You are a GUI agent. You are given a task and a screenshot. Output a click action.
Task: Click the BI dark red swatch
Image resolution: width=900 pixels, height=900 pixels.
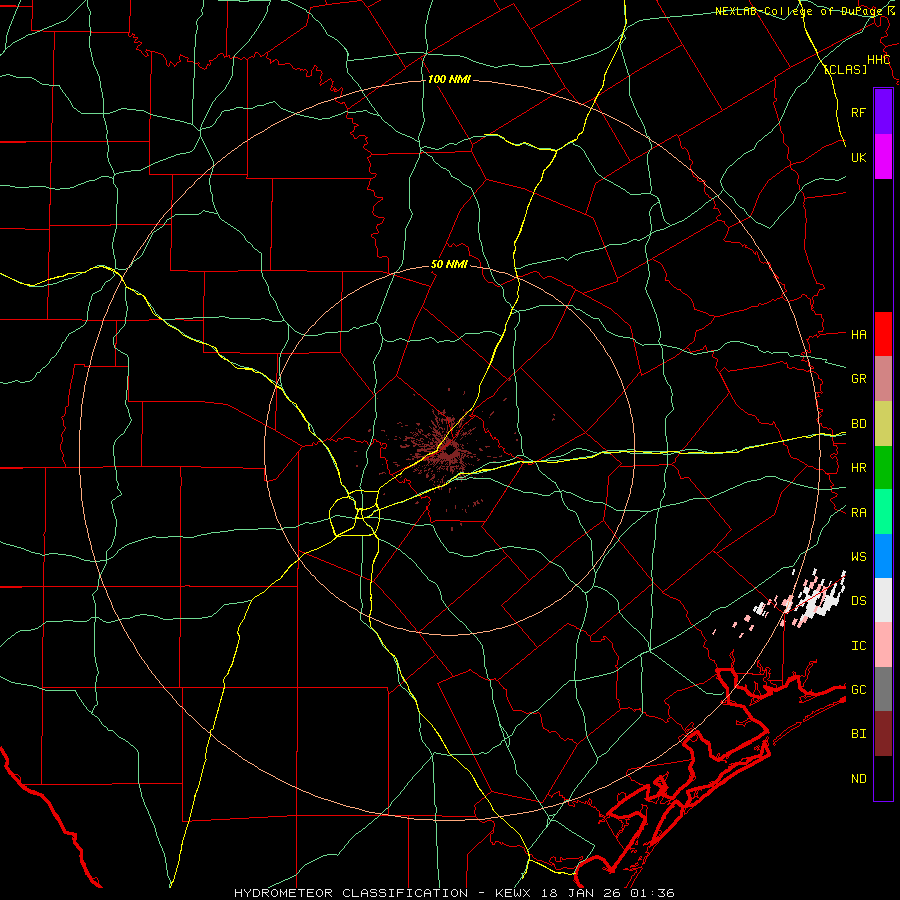(883, 734)
